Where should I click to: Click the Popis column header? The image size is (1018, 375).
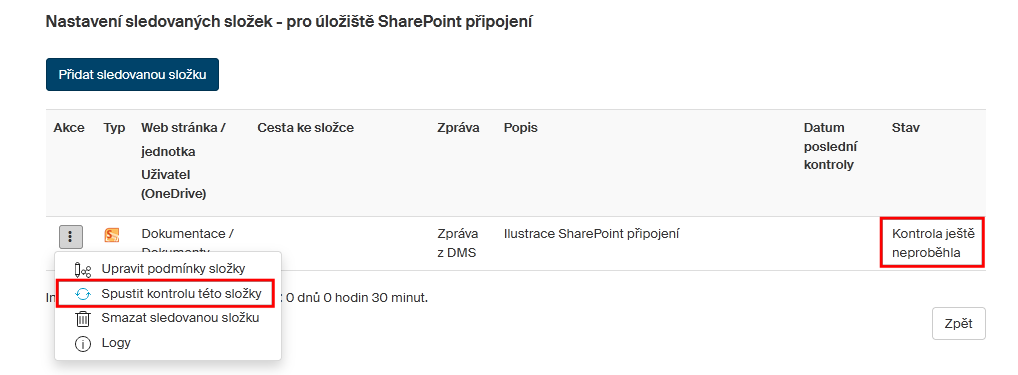521,128
